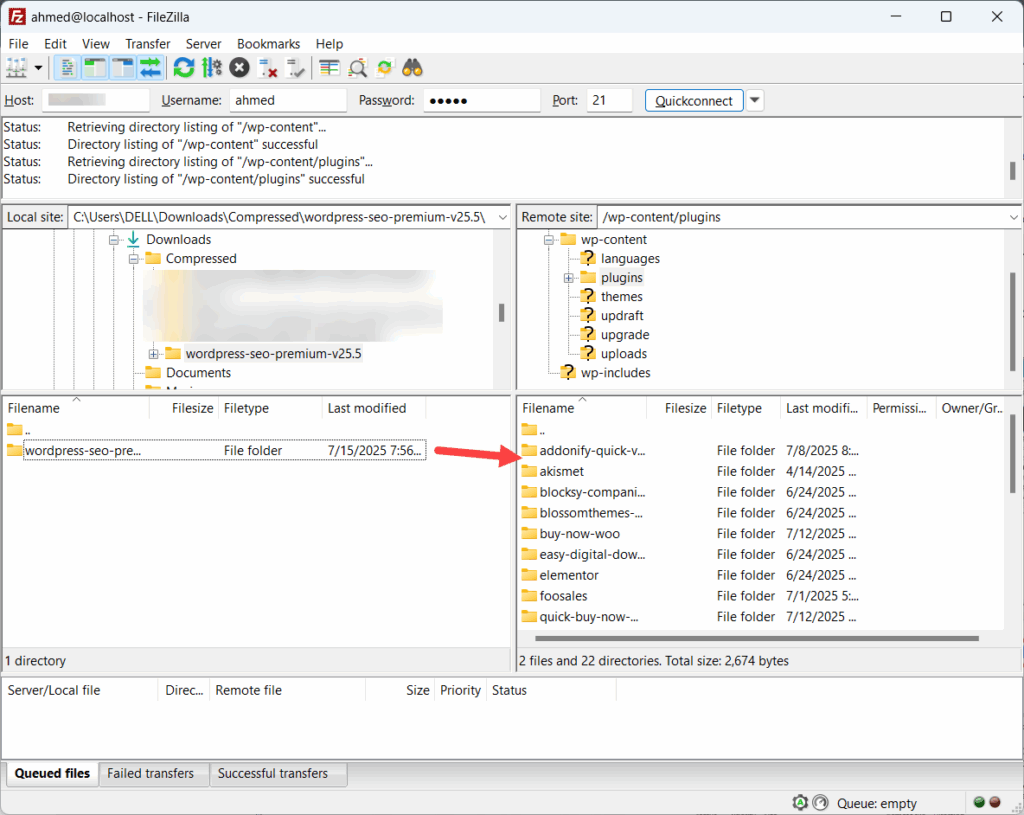Open the File menu
This screenshot has width=1024, height=815.
click(18, 44)
